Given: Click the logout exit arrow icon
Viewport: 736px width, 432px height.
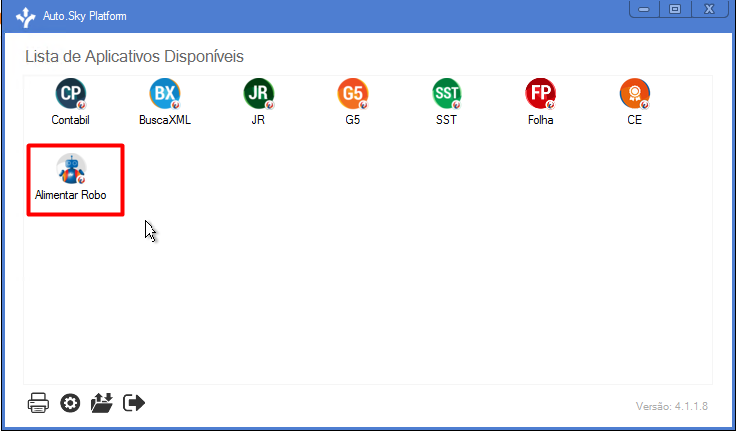Looking at the screenshot, I should pyautogui.click(x=134, y=403).
